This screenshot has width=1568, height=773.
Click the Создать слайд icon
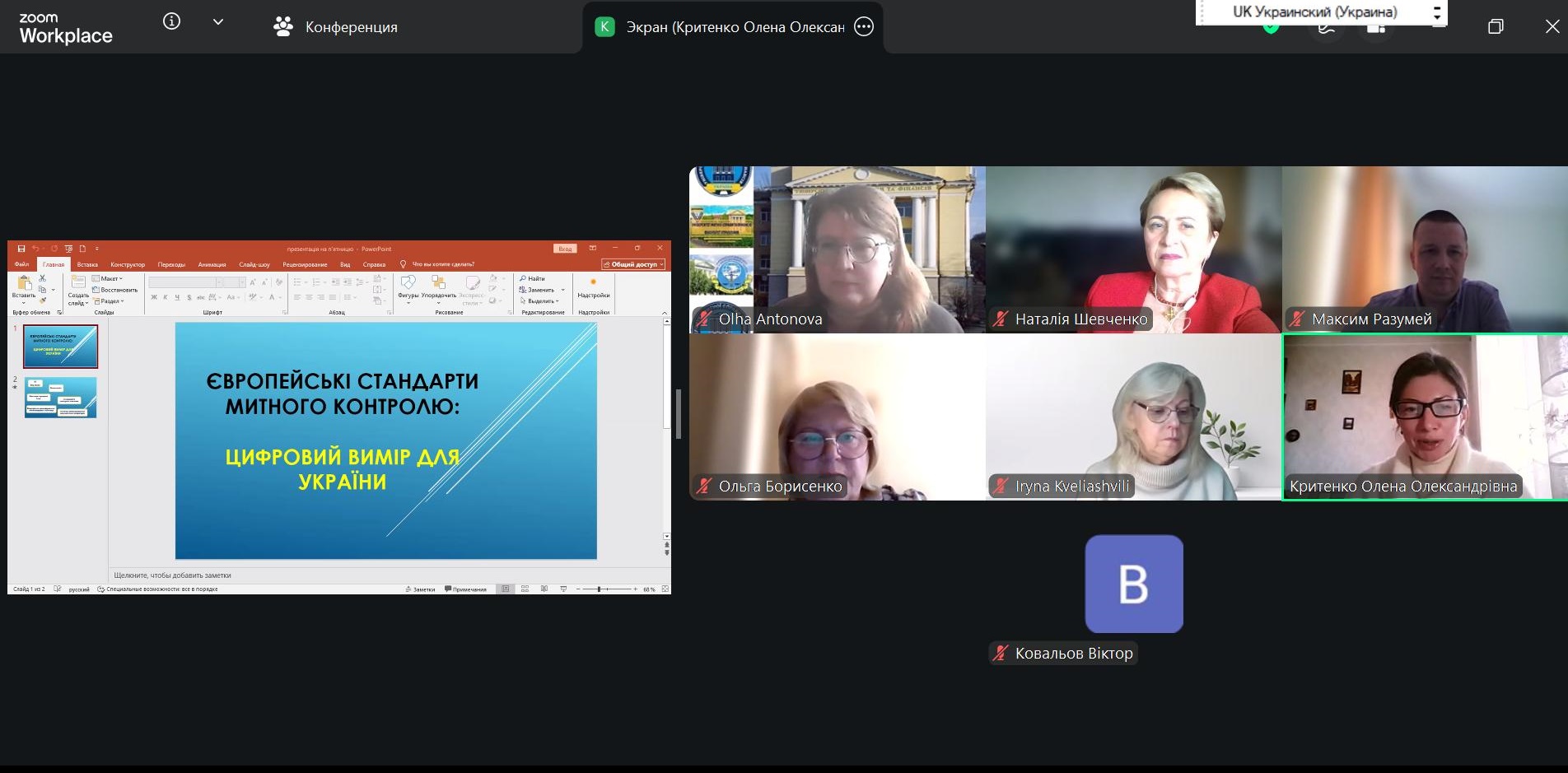[78, 284]
